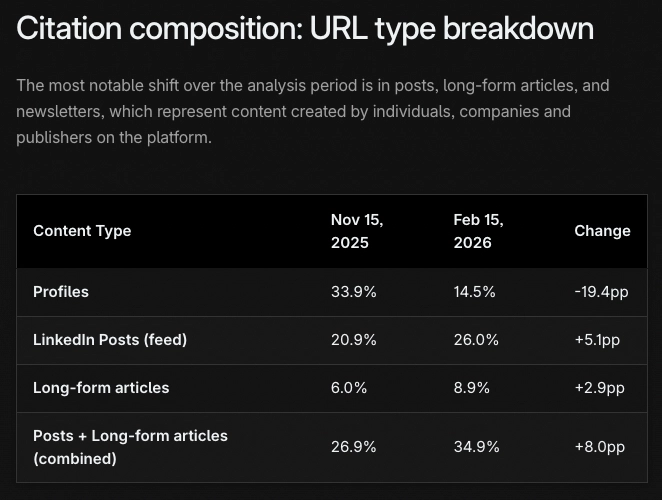
Task: Click the Nov 15, 2025 column header
Action: point(357,231)
